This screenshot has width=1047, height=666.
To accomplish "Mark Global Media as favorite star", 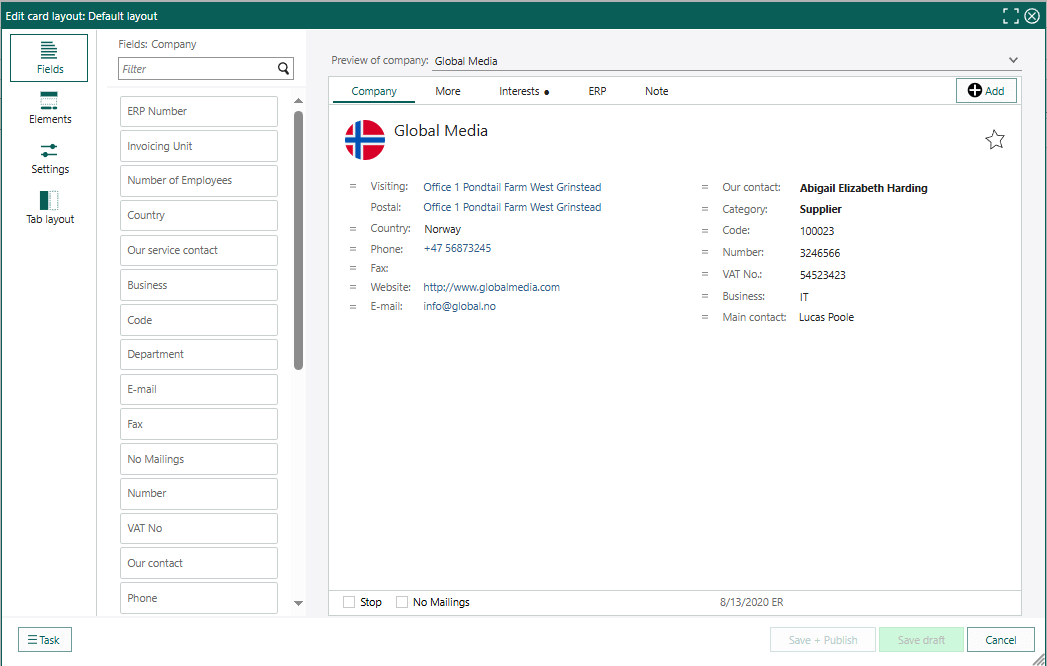I will coord(995,140).
